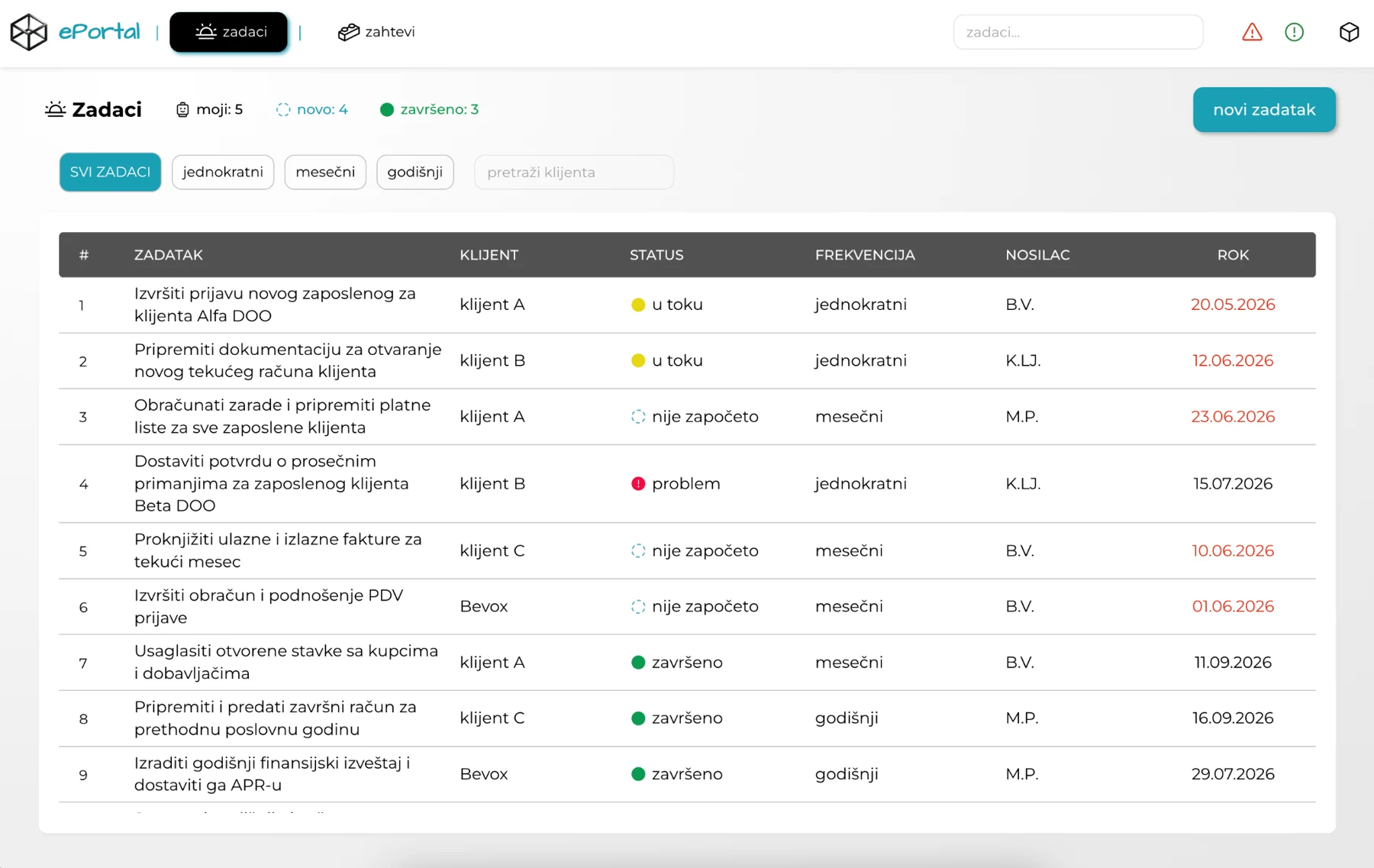Click client Bevox in row 9

pyautogui.click(x=484, y=774)
